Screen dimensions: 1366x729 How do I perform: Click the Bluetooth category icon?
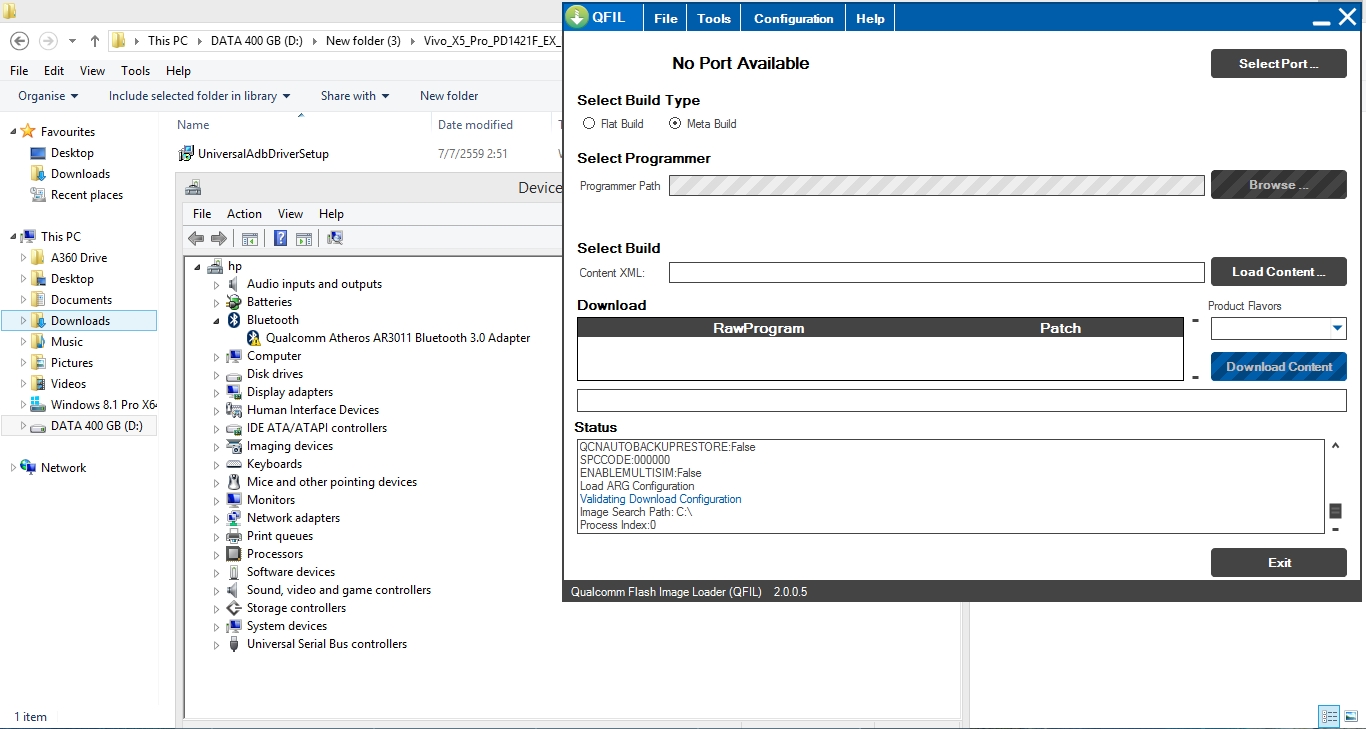(x=234, y=320)
